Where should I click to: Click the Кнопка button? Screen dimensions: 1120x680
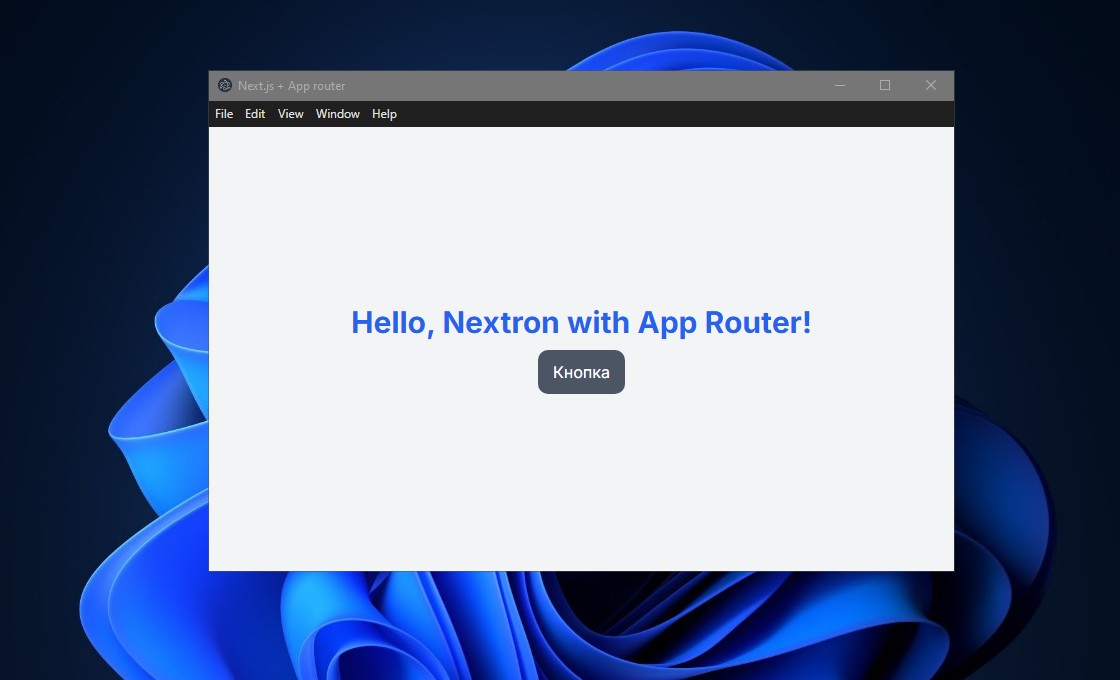[581, 371]
